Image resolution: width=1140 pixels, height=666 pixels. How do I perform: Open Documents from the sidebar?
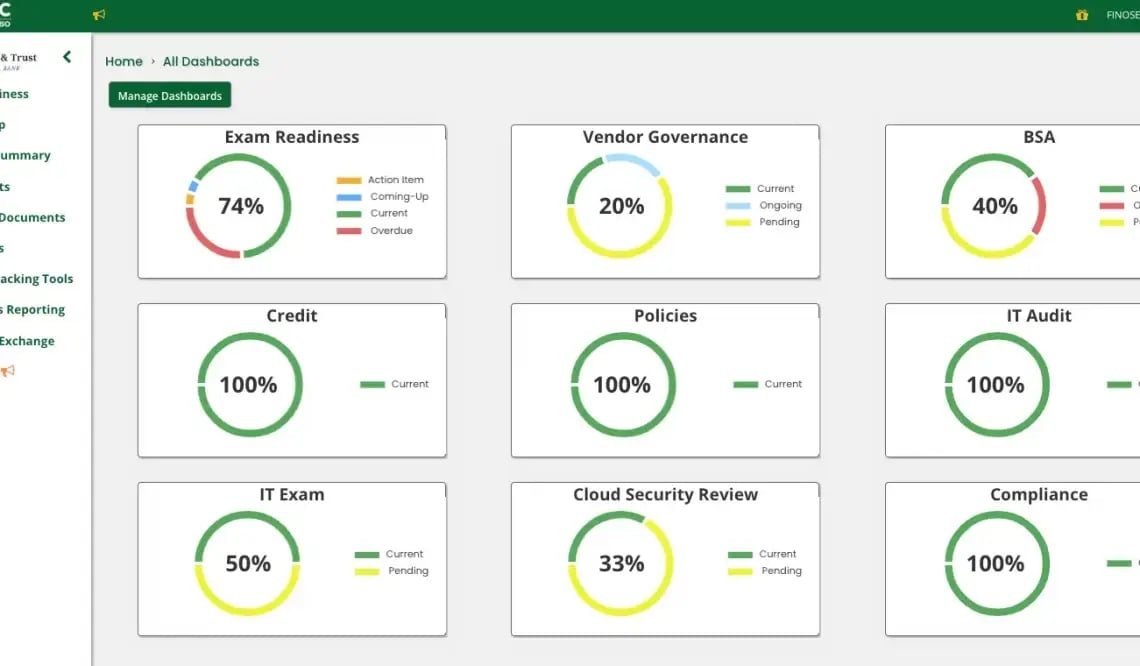point(33,217)
